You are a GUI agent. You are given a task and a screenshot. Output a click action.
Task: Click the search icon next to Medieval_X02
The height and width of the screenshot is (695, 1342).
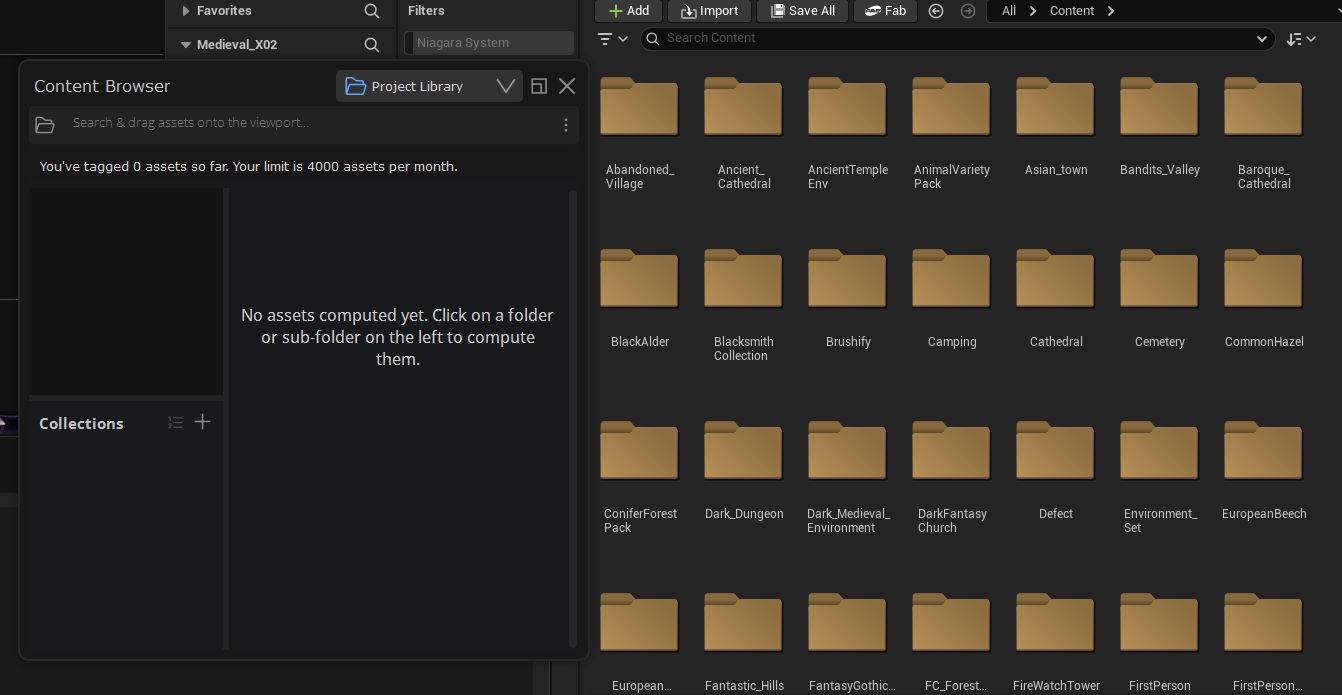pos(372,45)
